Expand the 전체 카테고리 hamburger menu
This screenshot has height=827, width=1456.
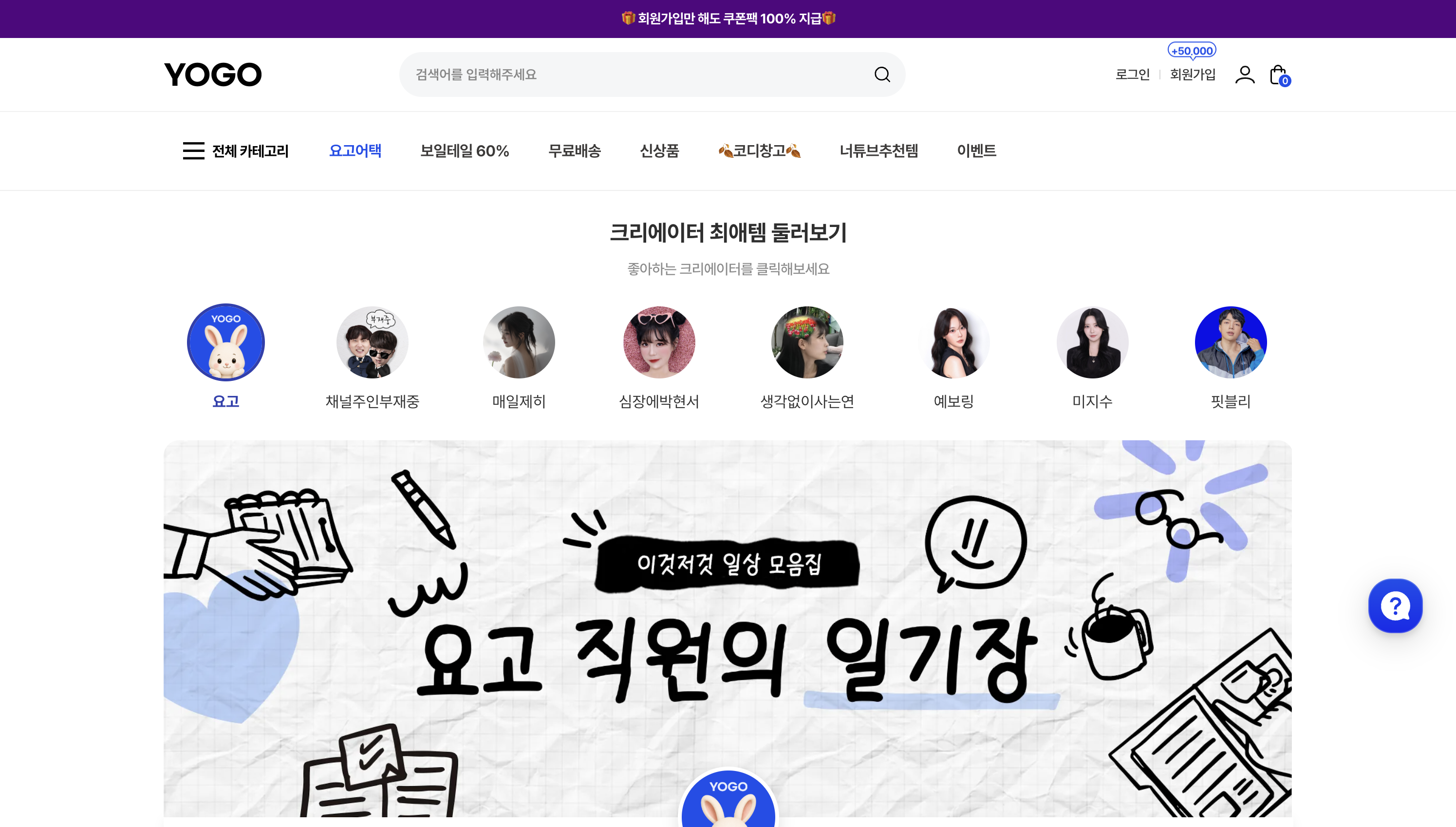[x=236, y=150]
